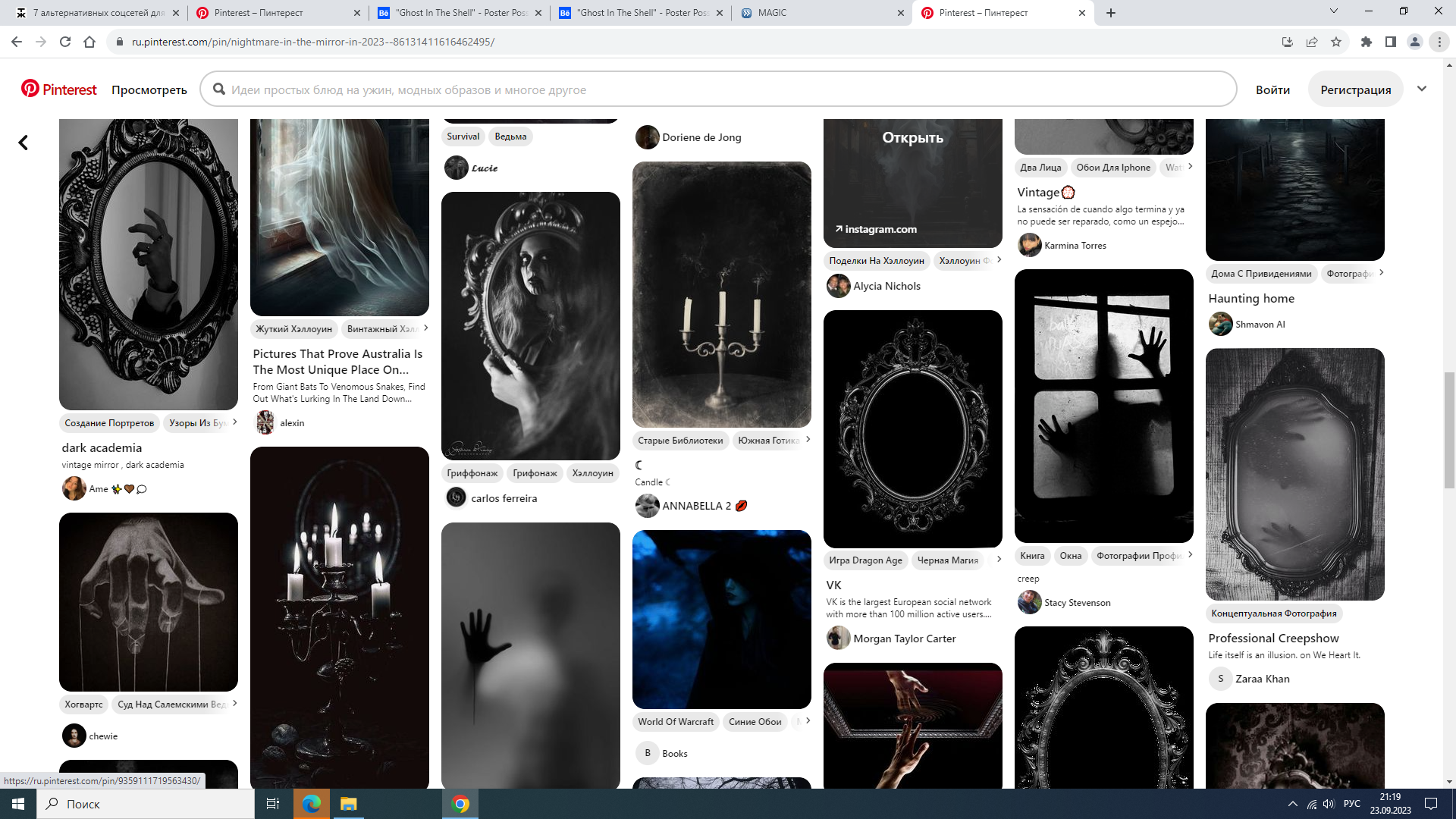Viewport: 1456px width, 819px height.
Task: Open the tab search dropdown arrow
Action: point(1334,11)
